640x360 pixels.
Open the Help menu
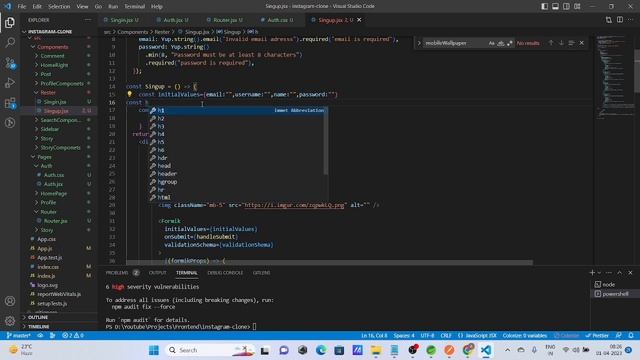click(157, 7)
